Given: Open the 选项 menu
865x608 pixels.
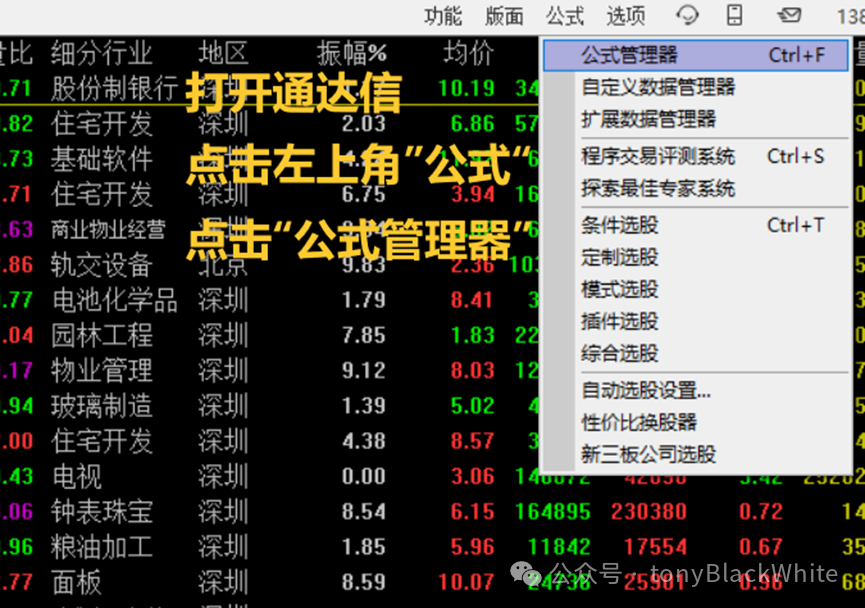Looking at the screenshot, I should tap(626, 16).
